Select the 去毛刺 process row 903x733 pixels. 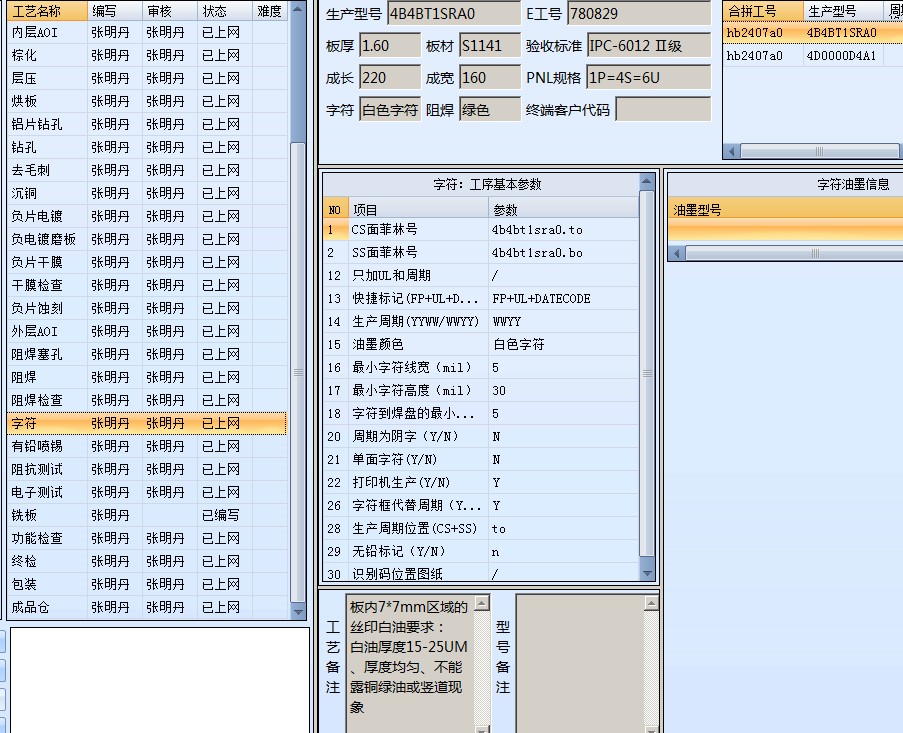coord(147,170)
